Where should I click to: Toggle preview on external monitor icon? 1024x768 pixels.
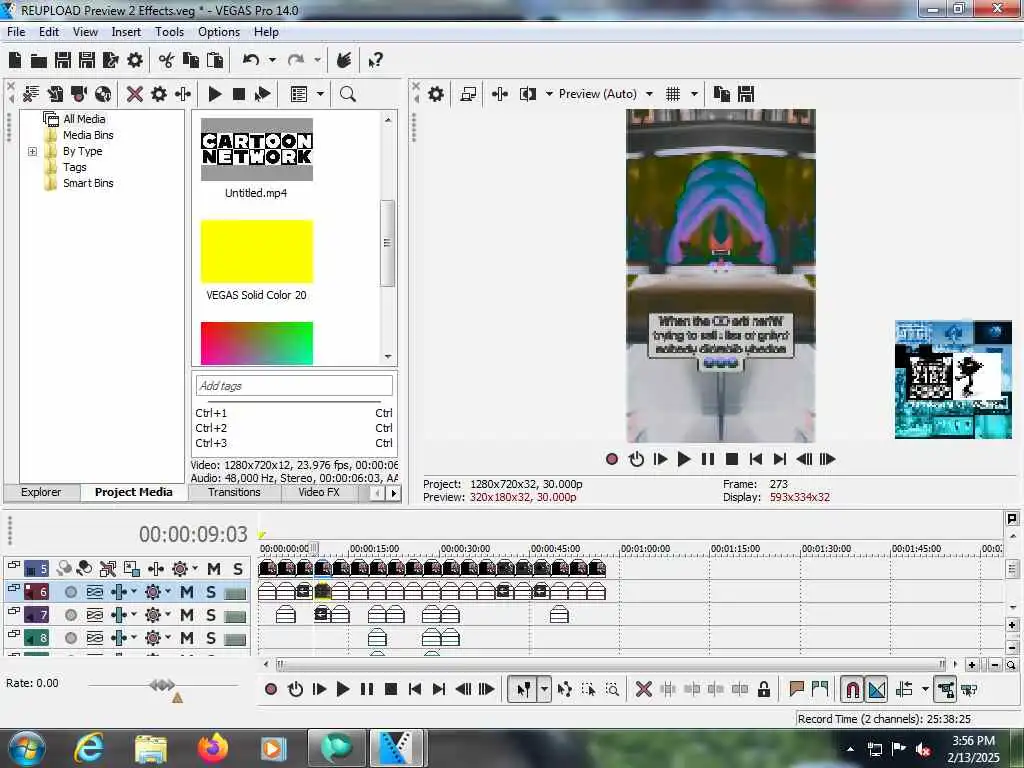tap(468, 94)
